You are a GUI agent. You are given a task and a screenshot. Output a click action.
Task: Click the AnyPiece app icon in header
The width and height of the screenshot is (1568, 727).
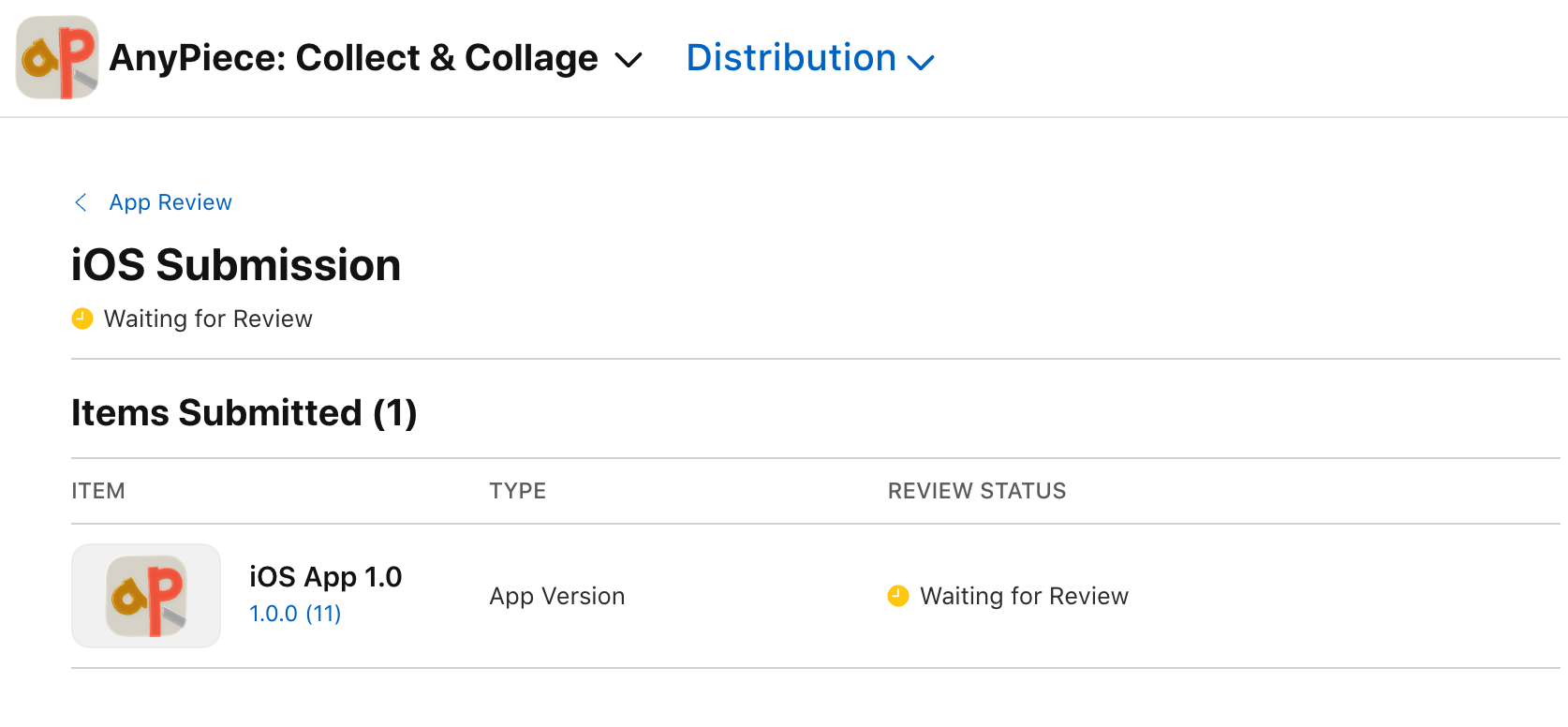pyautogui.click(x=57, y=57)
